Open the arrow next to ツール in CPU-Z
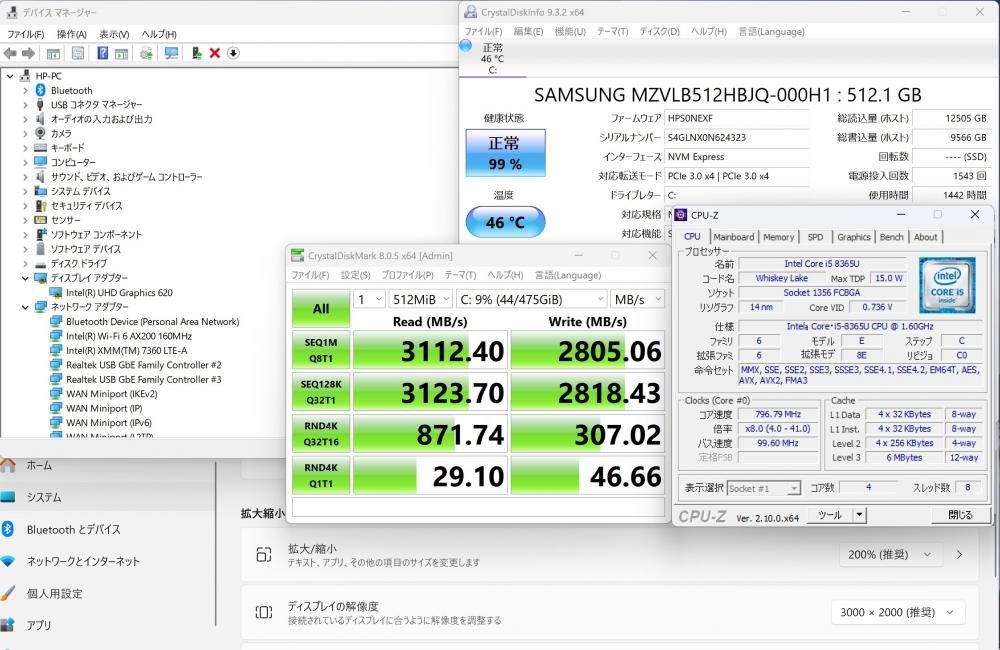 pos(860,515)
